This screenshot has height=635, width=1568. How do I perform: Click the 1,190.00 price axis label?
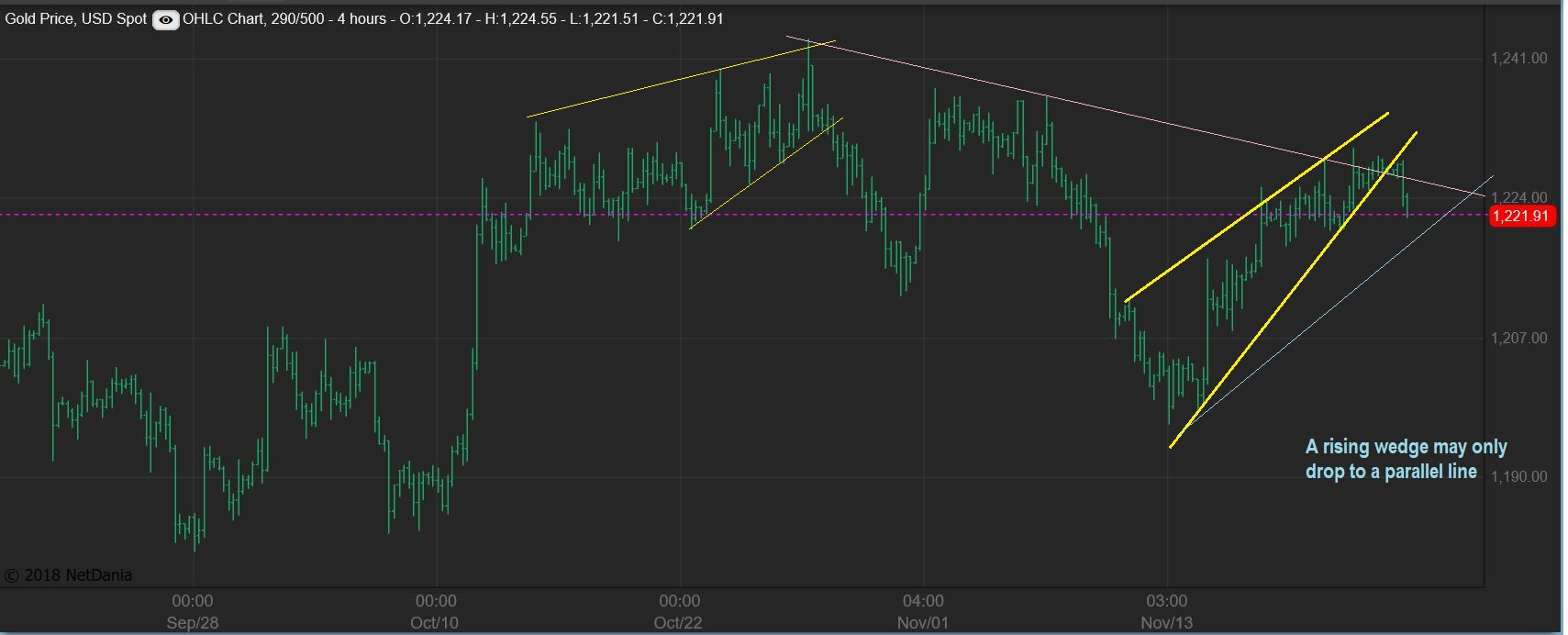click(1518, 476)
